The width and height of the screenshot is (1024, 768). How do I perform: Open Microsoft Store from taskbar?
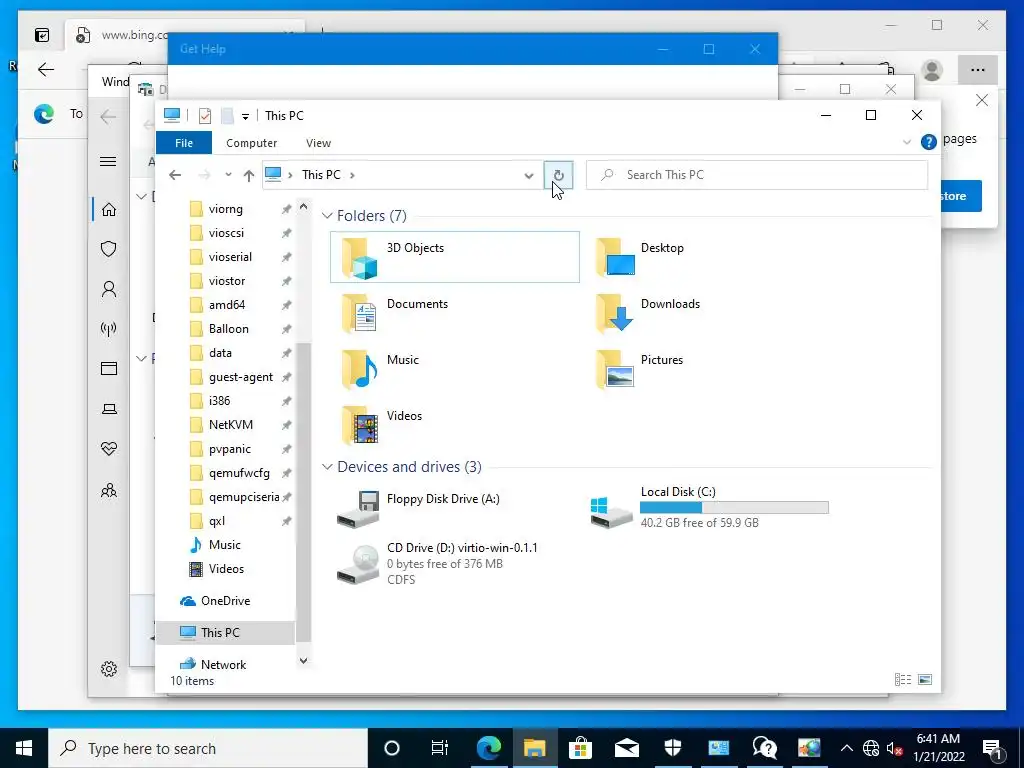click(x=580, y=748)
